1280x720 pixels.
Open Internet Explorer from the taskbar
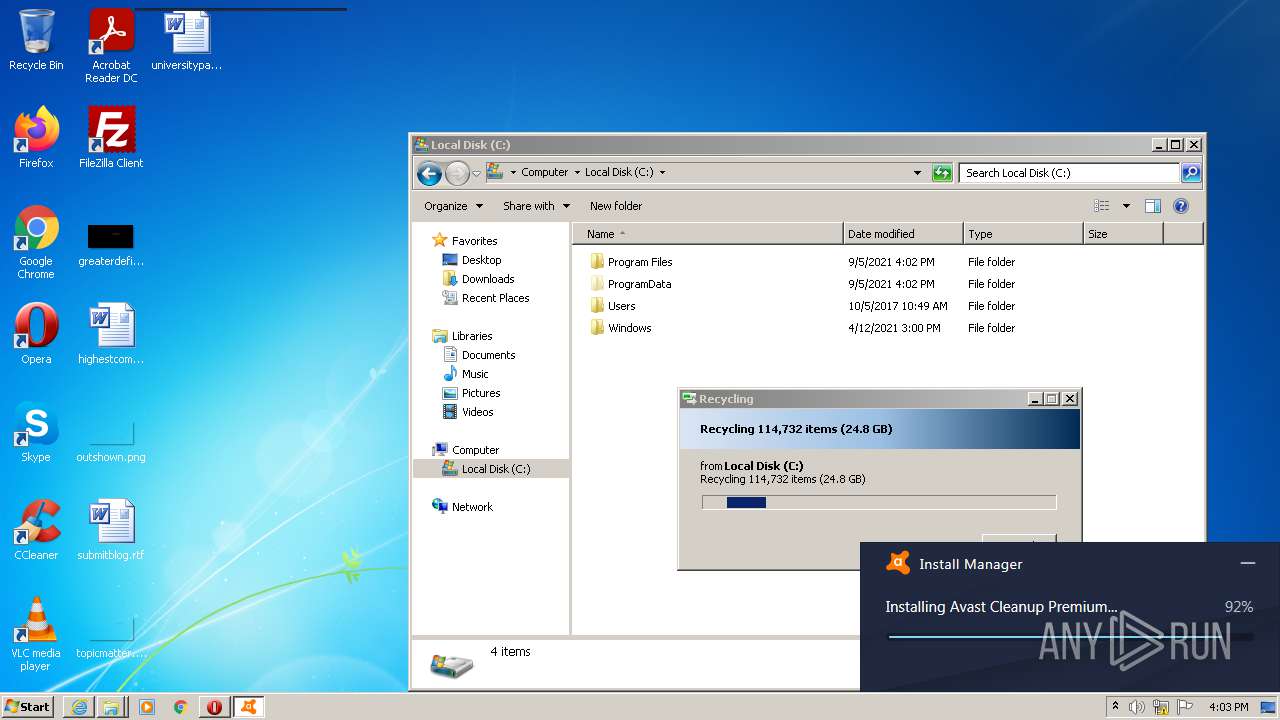coord(79,707)
